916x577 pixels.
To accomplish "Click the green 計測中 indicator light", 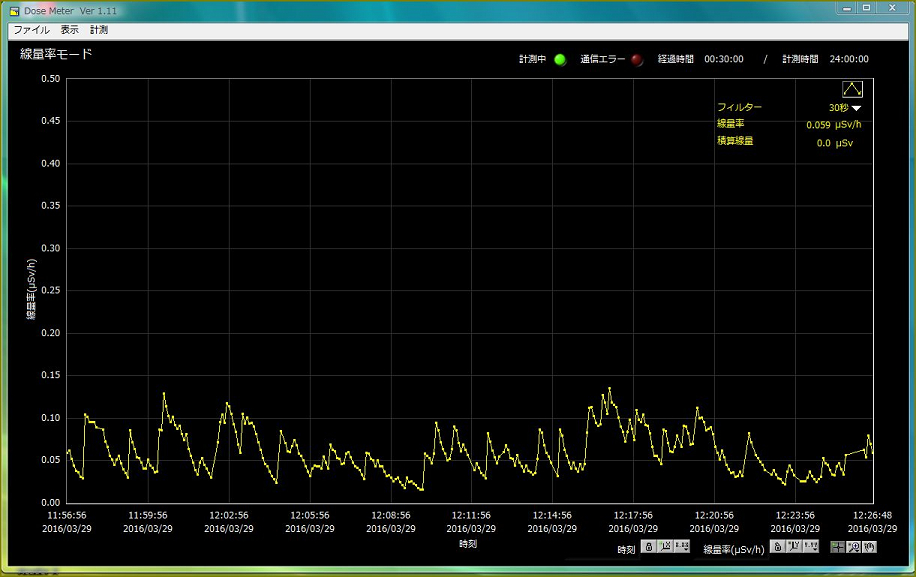I will (560, 59).
